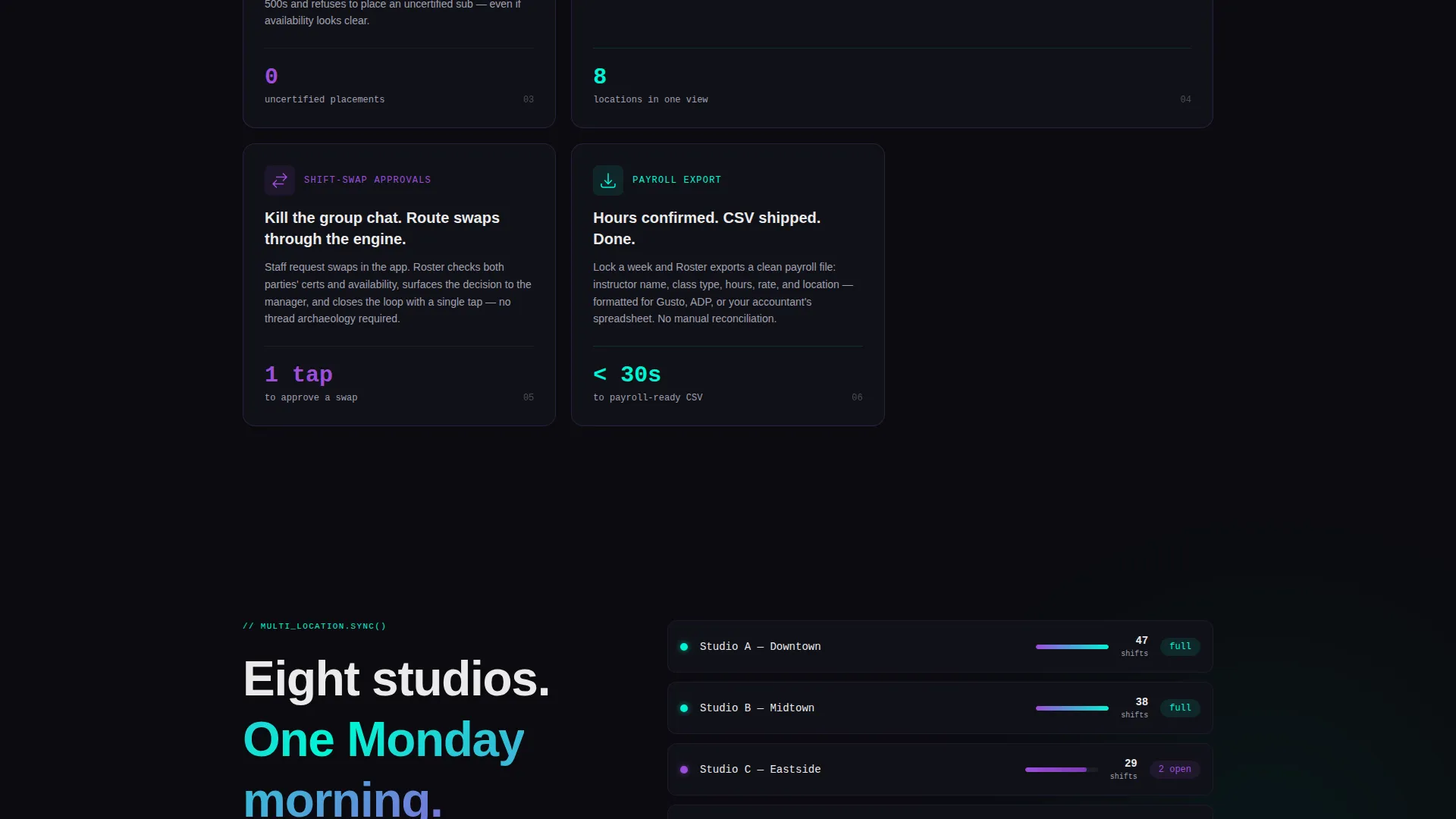Click the 'full' badge on the Studio A row

[x=1180, y=647]
